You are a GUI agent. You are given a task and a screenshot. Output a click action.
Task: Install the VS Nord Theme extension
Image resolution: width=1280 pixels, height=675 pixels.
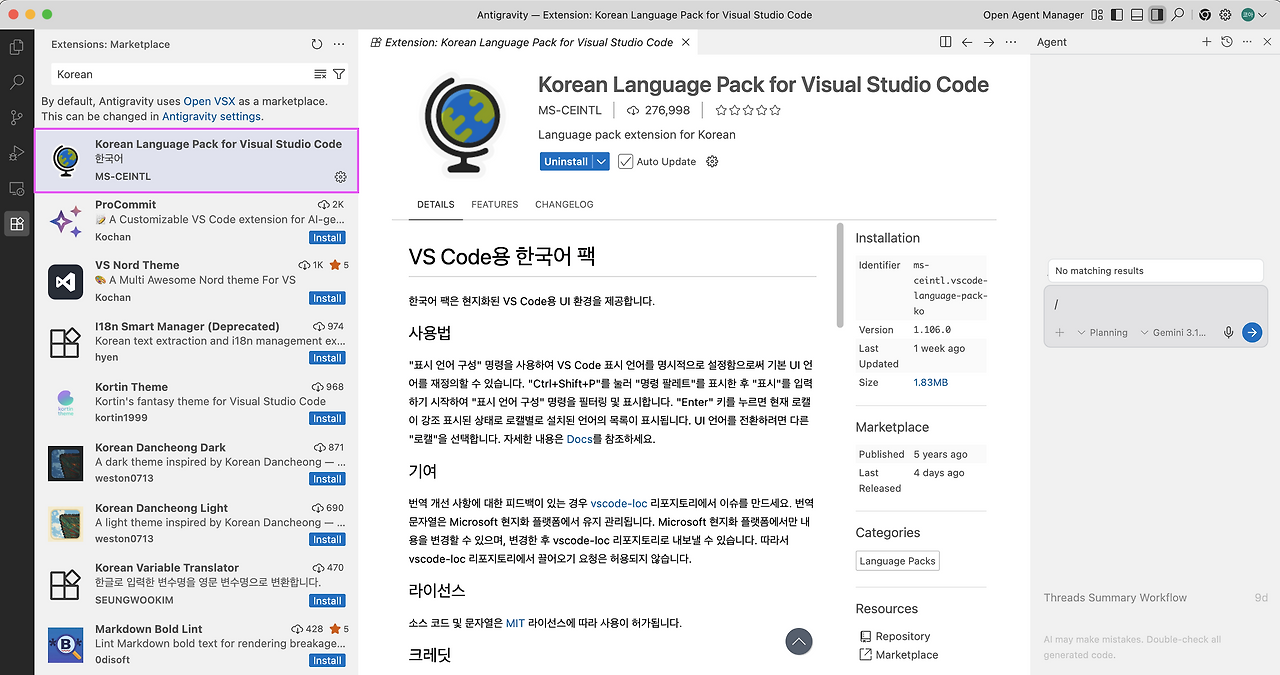click(x=327, y=298)
